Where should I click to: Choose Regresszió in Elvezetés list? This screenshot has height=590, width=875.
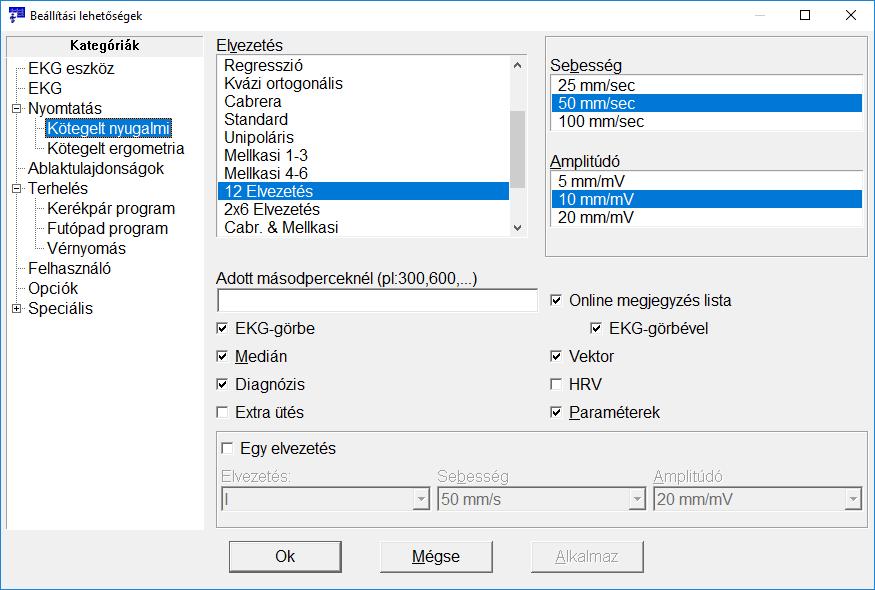click(363, 65)
